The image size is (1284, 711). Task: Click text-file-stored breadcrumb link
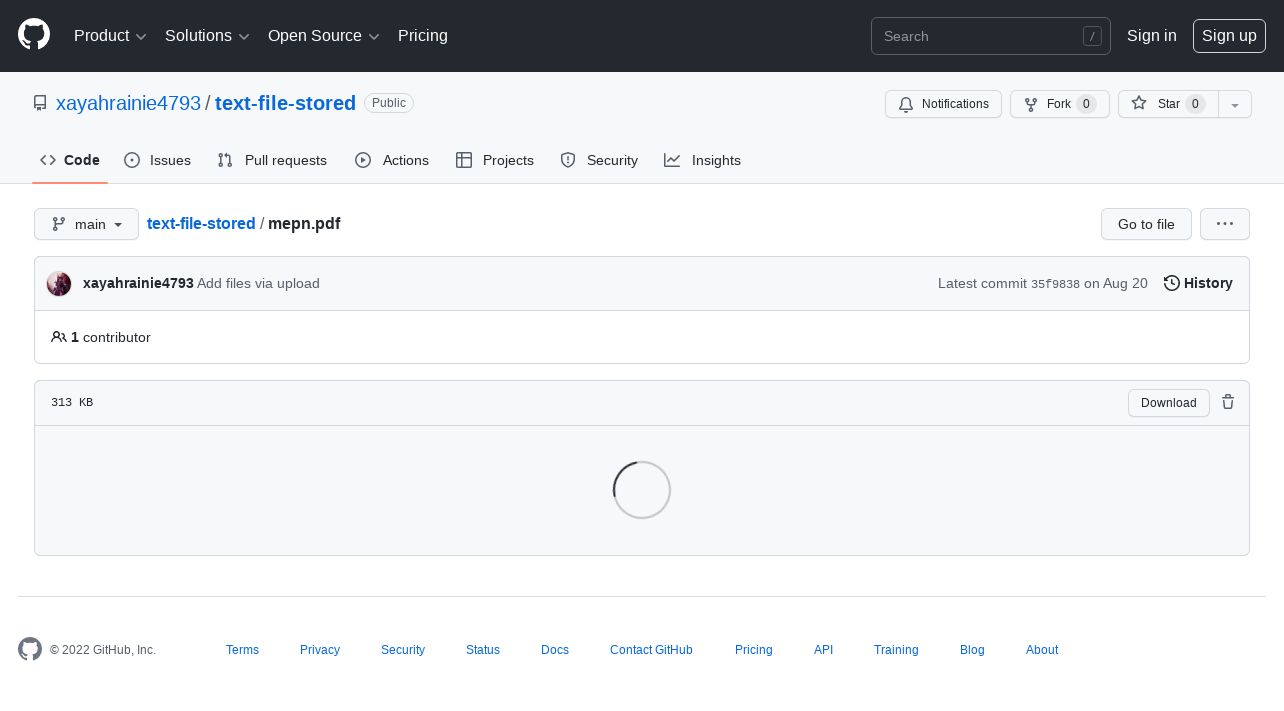[x=201, y=224]
